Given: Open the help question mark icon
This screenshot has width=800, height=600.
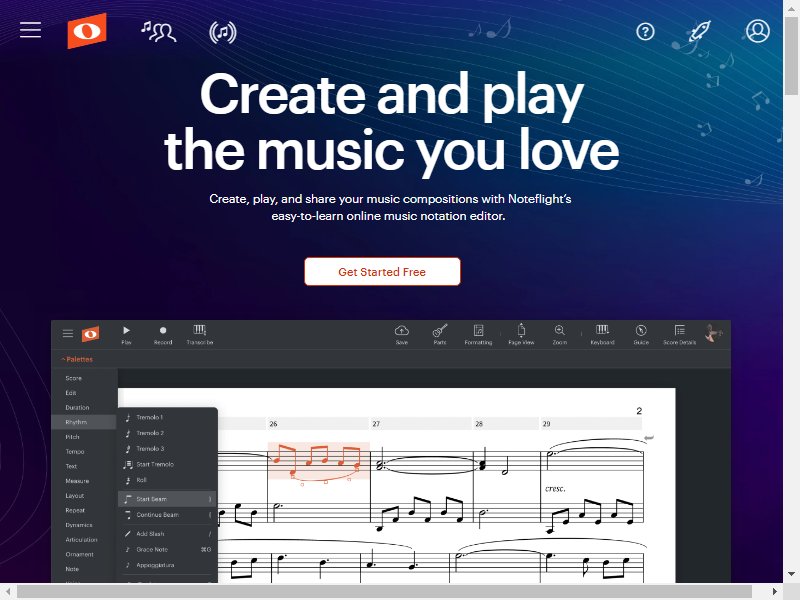Looking at the screenshot, I should point(645,32).
